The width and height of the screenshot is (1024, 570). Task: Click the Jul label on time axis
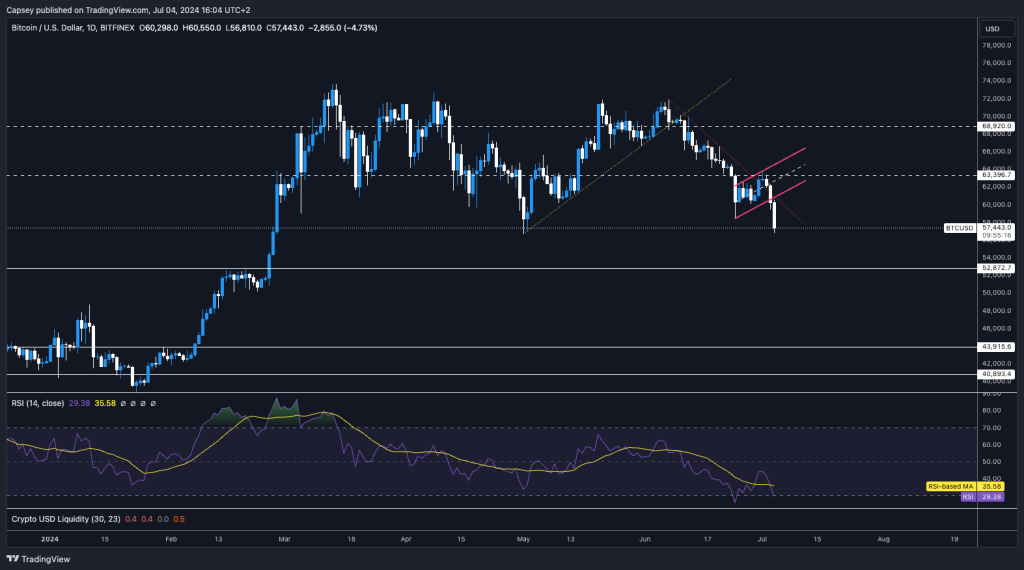click(762, 539)
